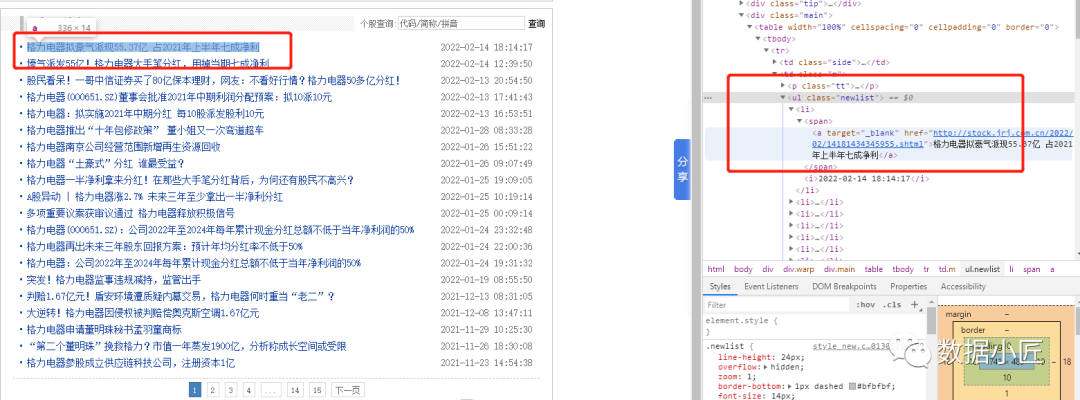This screenshot has height=400, width=1080.
Task: Open news 豪气派发55亿 格力电器大手笔分红
Action: pos(147,64)
